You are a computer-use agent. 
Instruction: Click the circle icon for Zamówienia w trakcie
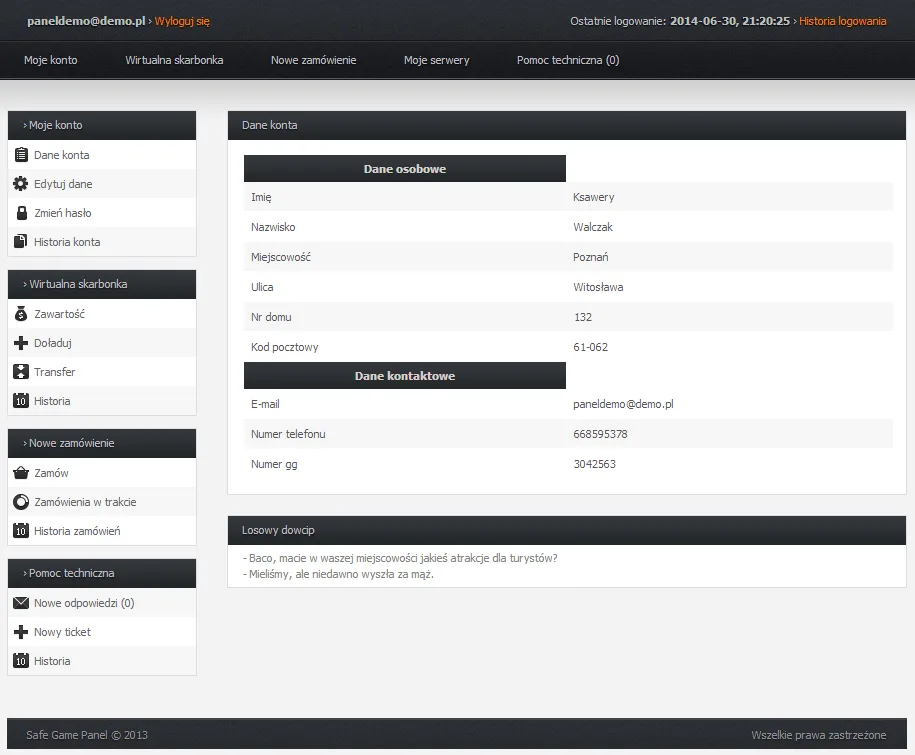(21, 502)
